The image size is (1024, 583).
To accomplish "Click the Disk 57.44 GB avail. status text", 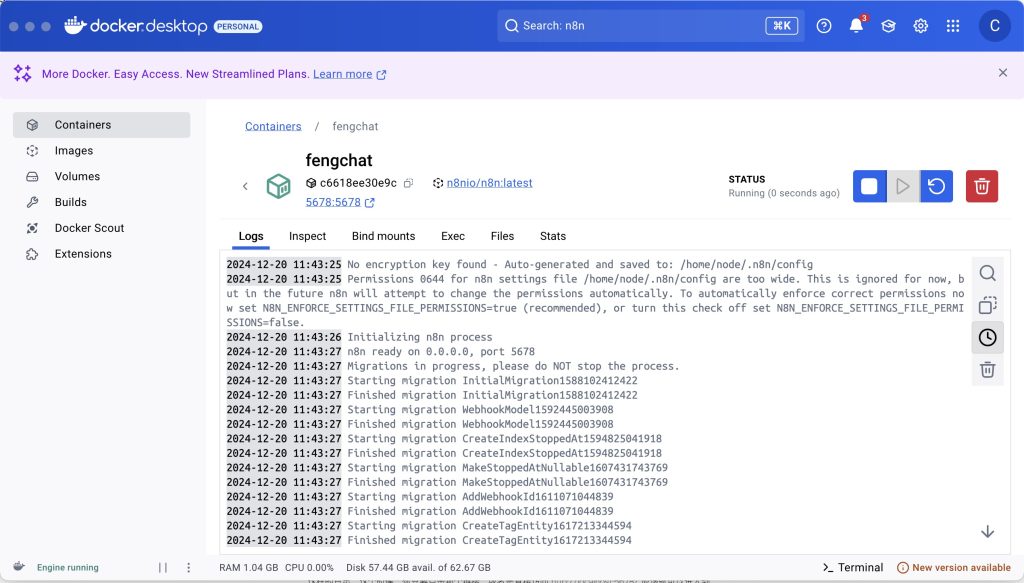I will (418, 567).
